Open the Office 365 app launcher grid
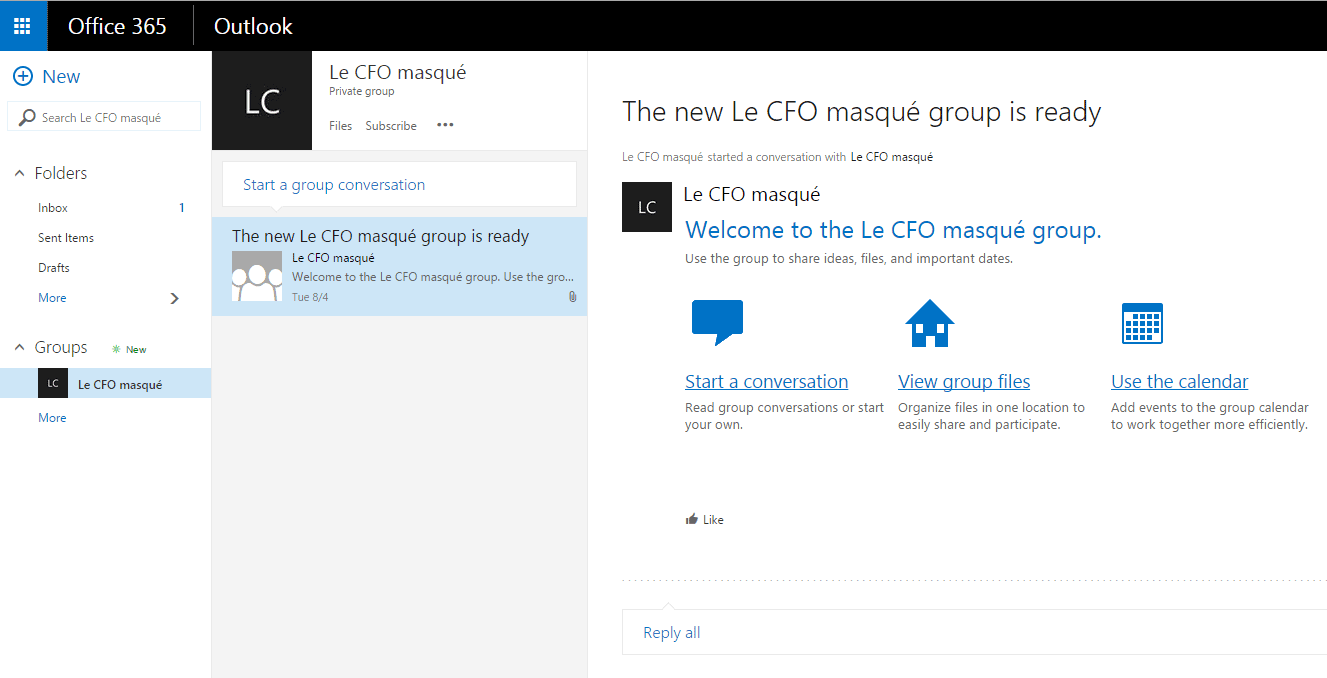Screen dimensions: 1327x678 (x=22, y=26)
